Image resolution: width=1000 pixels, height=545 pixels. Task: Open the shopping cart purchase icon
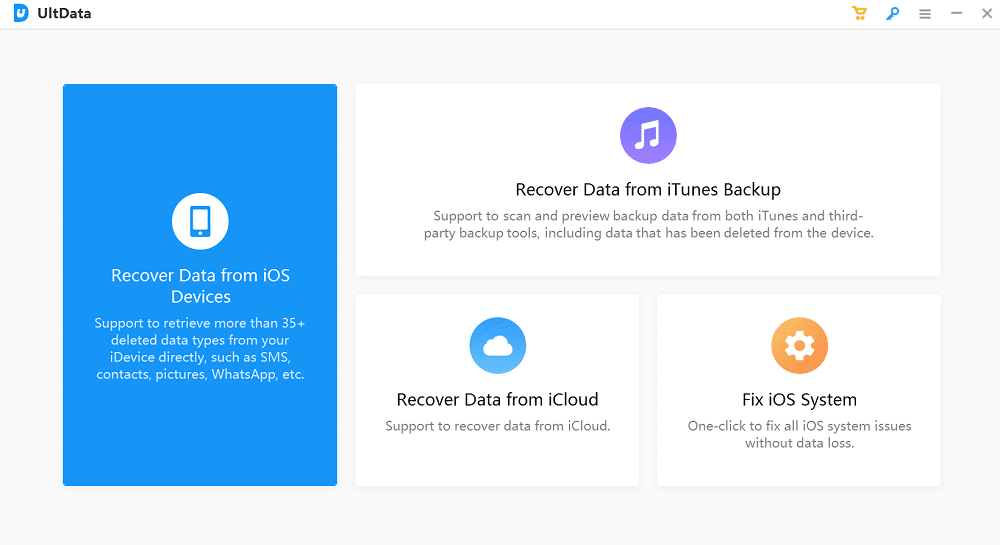[859, 14]
